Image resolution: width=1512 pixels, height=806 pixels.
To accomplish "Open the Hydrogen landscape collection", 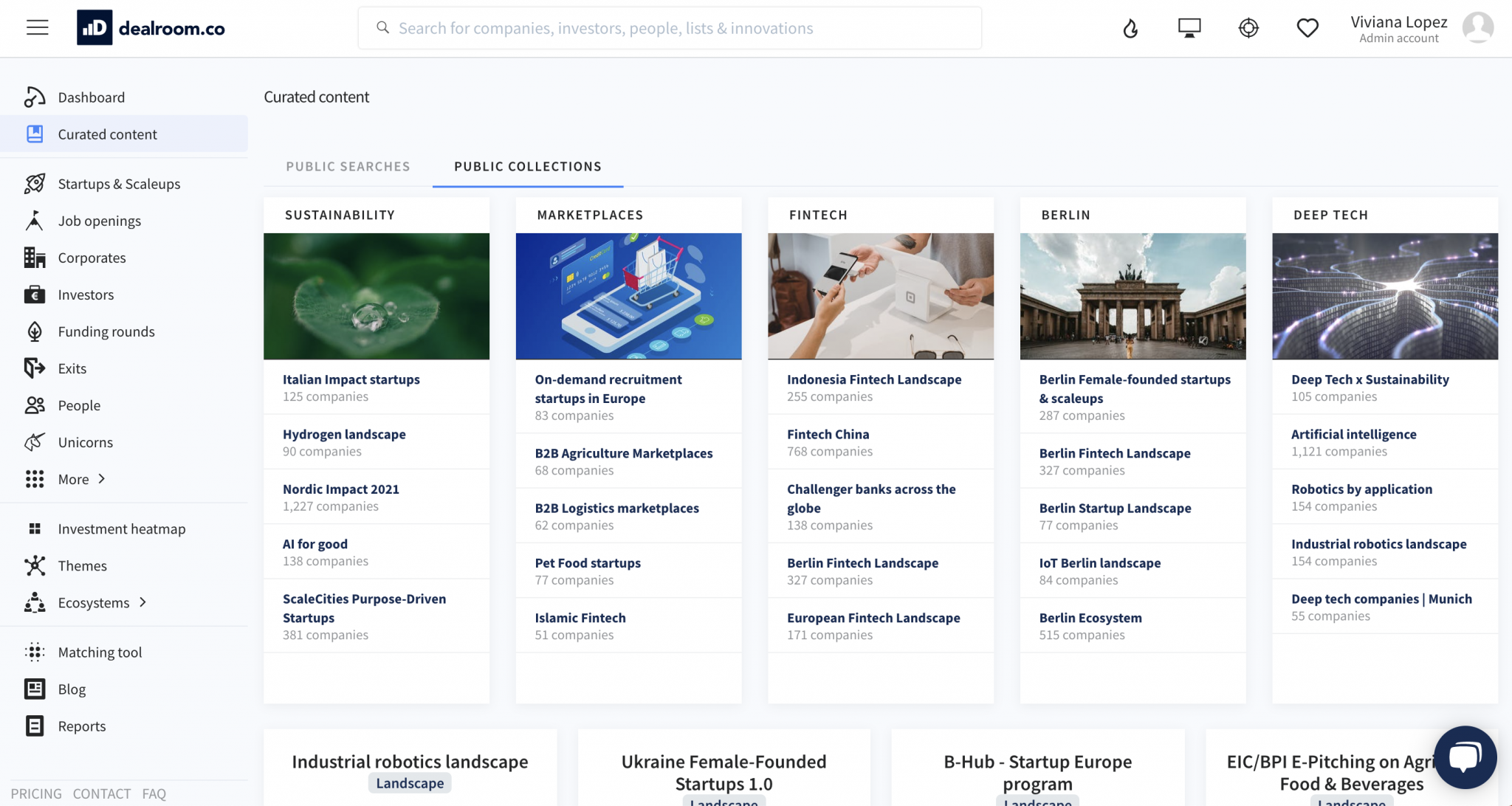I will pos(344,434).
